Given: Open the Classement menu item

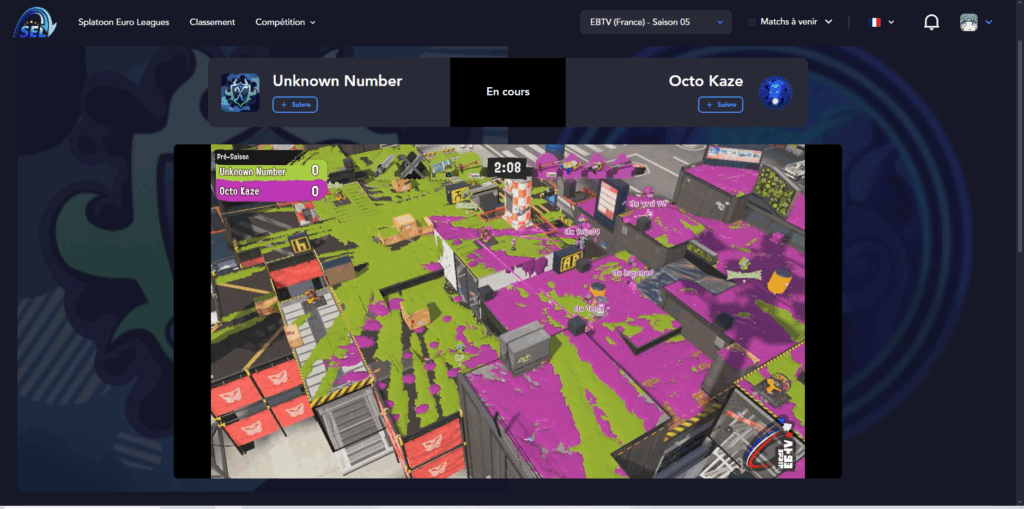Looking at the screenshot, I should 212,22.
